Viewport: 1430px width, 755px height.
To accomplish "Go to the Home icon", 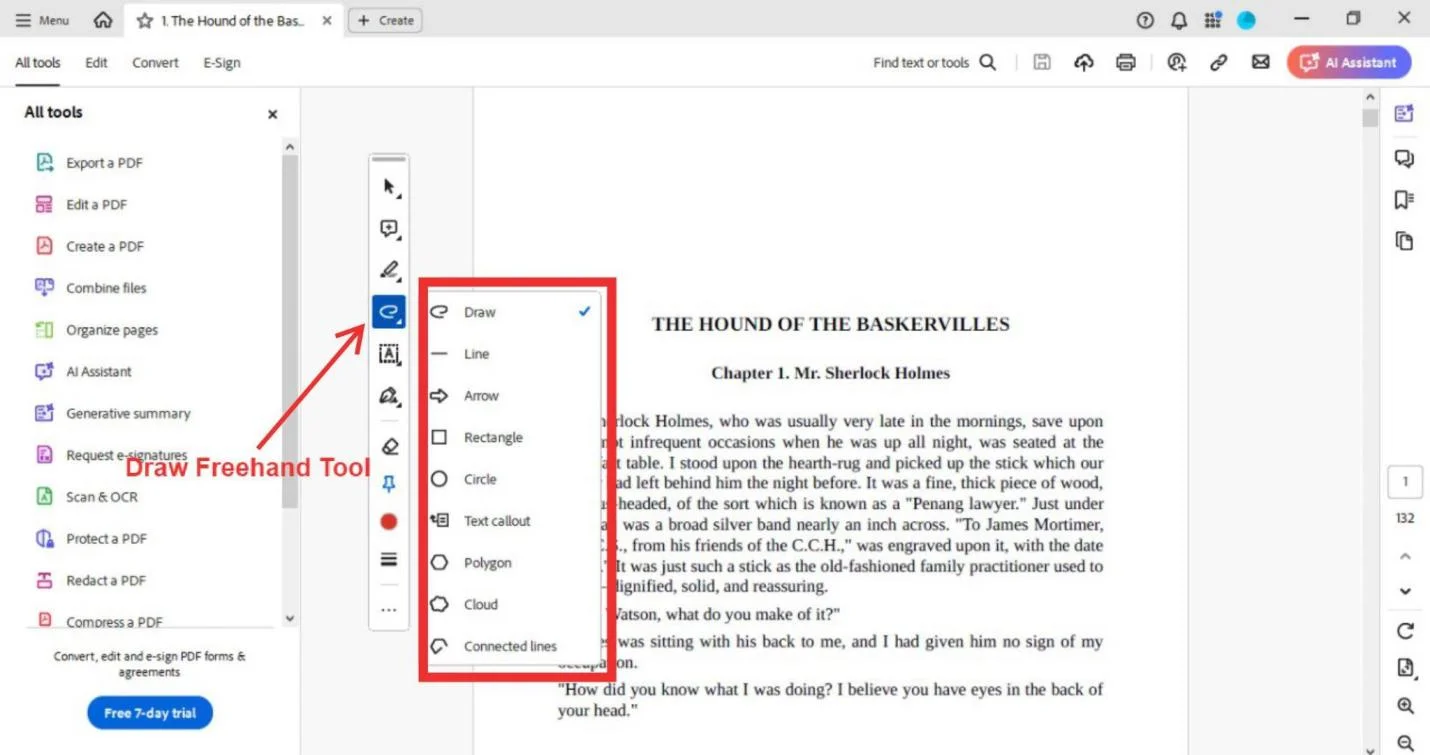I will [102, 20].
